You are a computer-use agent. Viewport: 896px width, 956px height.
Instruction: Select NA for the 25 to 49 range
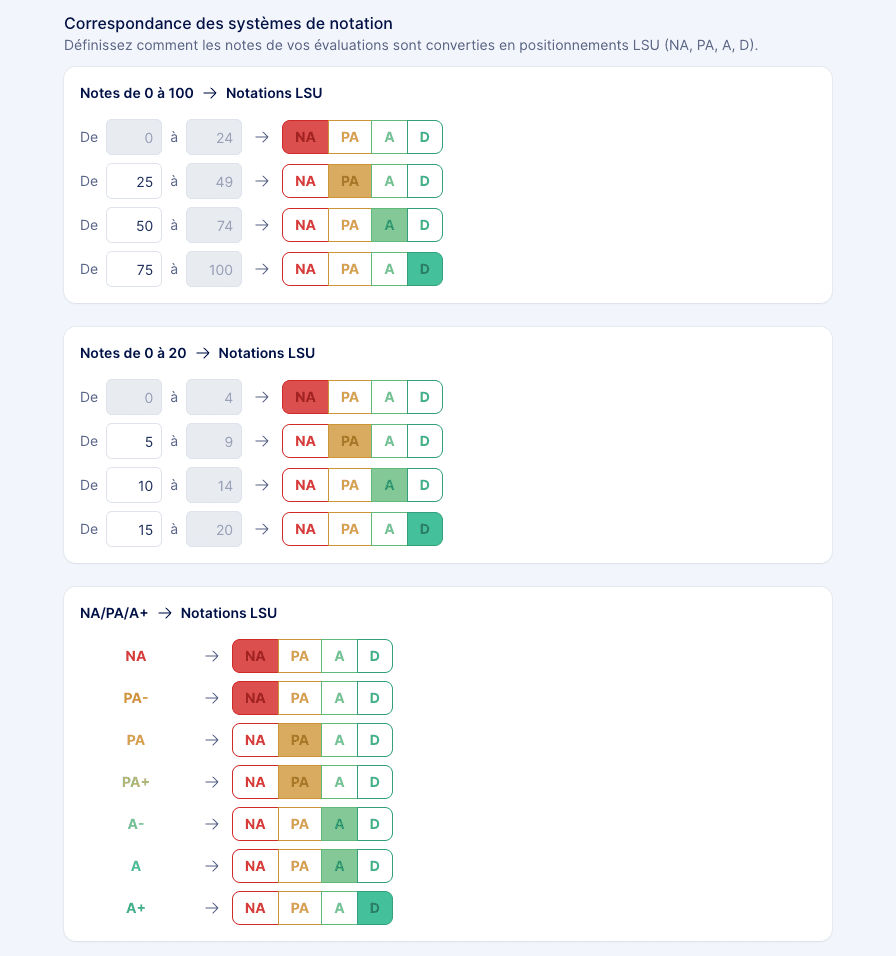tap(305, 181)
